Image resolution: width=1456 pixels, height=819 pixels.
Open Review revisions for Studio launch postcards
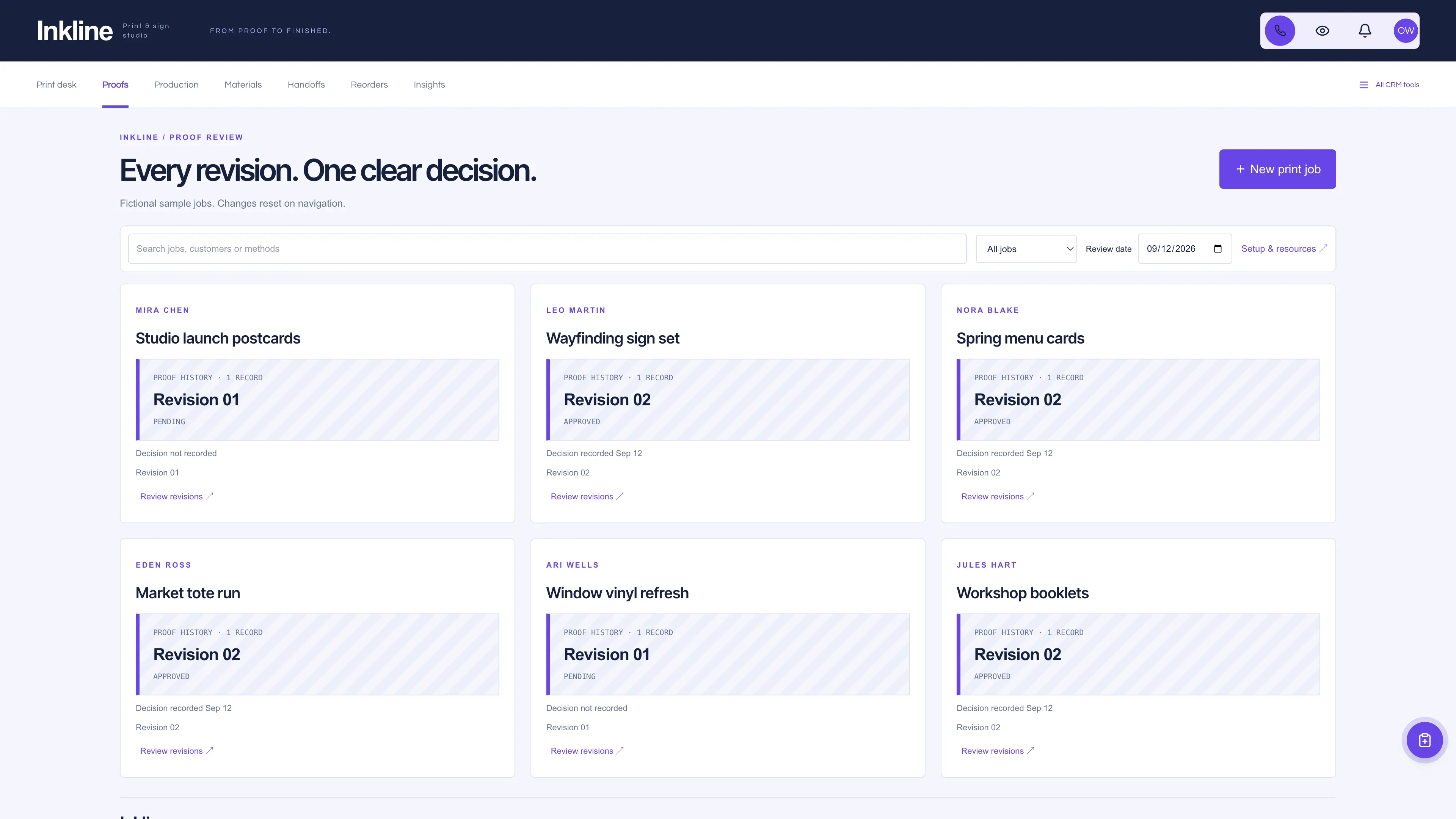point(176,496)
